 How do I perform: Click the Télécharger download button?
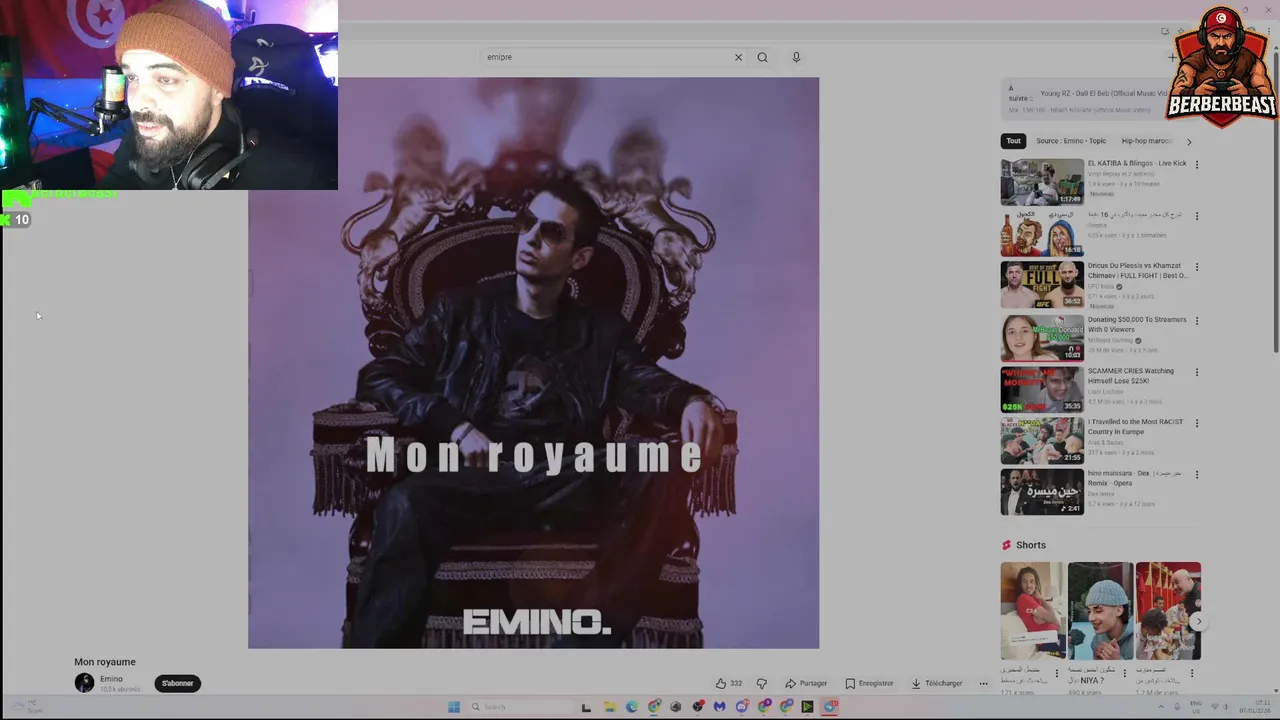pyautogui.click(x=936, y=683)
